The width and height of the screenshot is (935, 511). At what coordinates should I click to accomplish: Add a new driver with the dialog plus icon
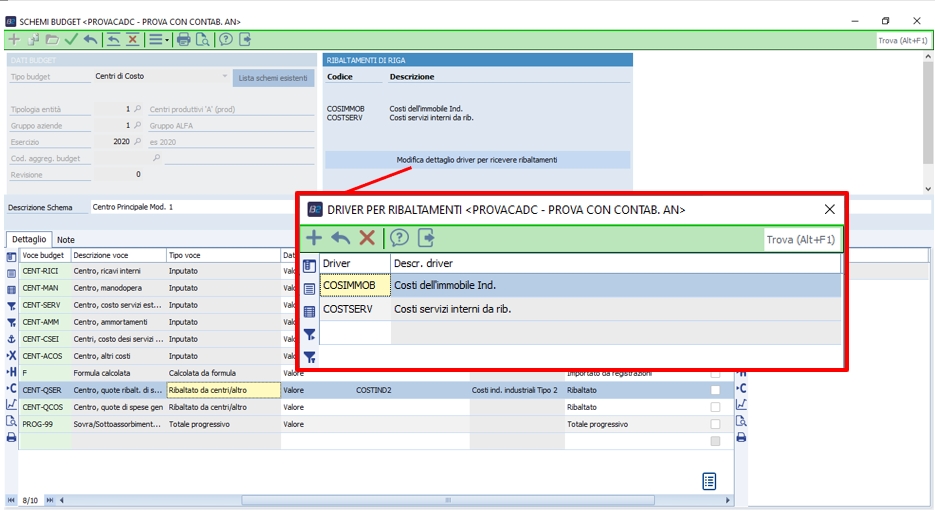tap(314, 238)
